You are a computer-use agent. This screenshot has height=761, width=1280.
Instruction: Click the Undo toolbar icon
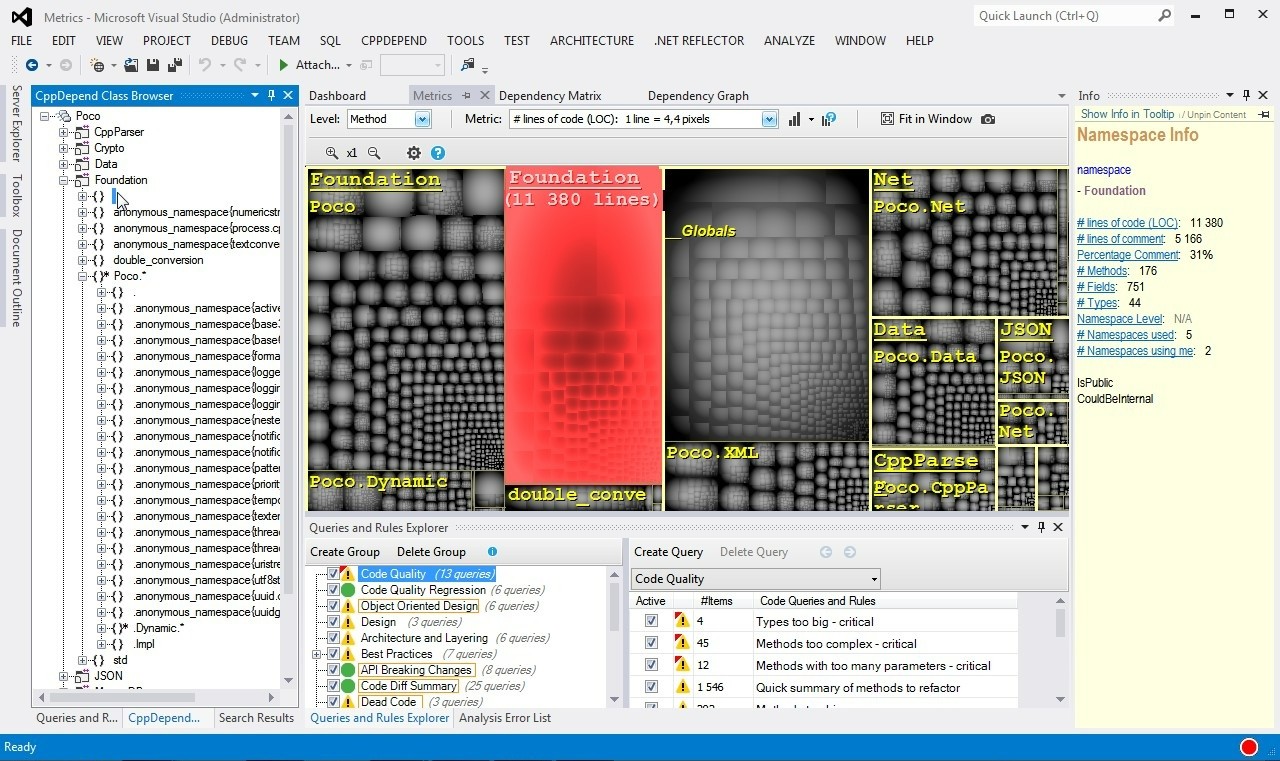click(x=205, y=65)
